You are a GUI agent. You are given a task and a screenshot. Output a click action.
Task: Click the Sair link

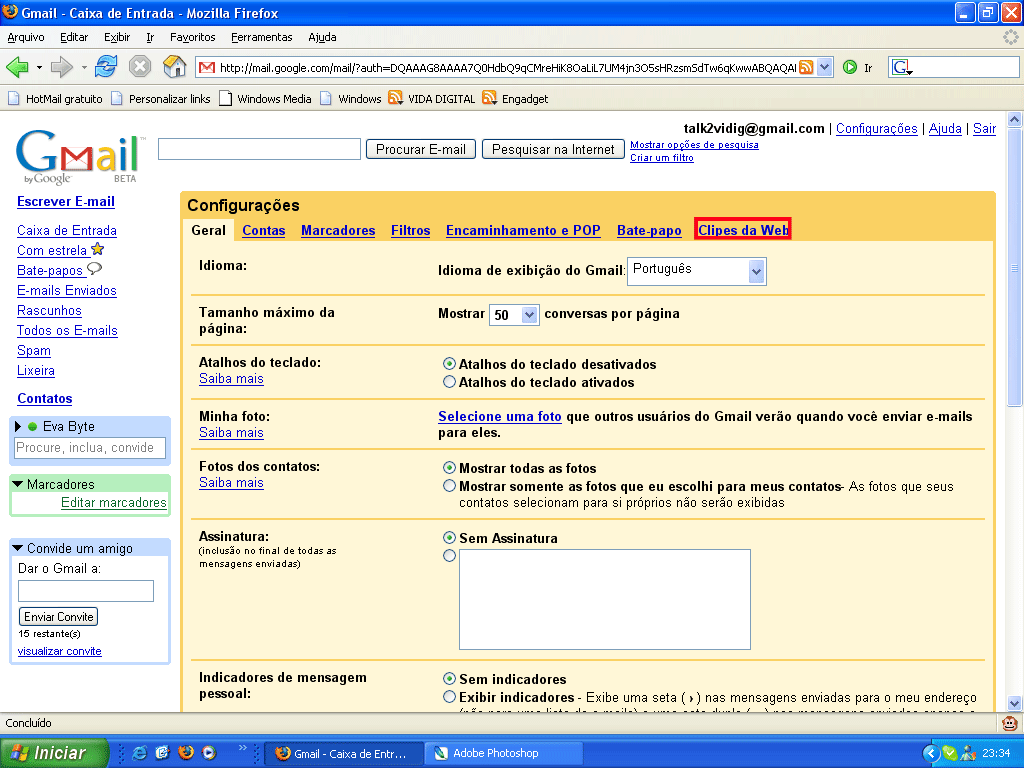pyautogui.click(x=984, y=129)
